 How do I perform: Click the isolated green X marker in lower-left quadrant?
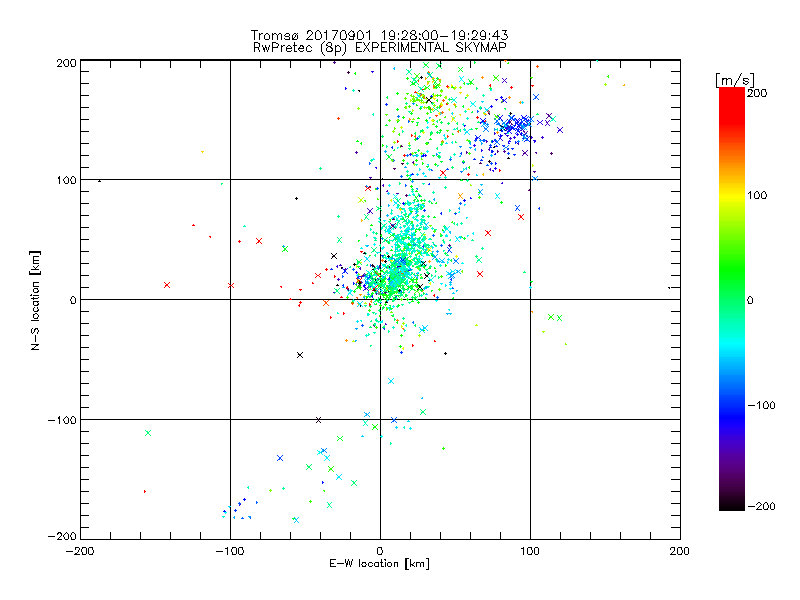point(148,433)
